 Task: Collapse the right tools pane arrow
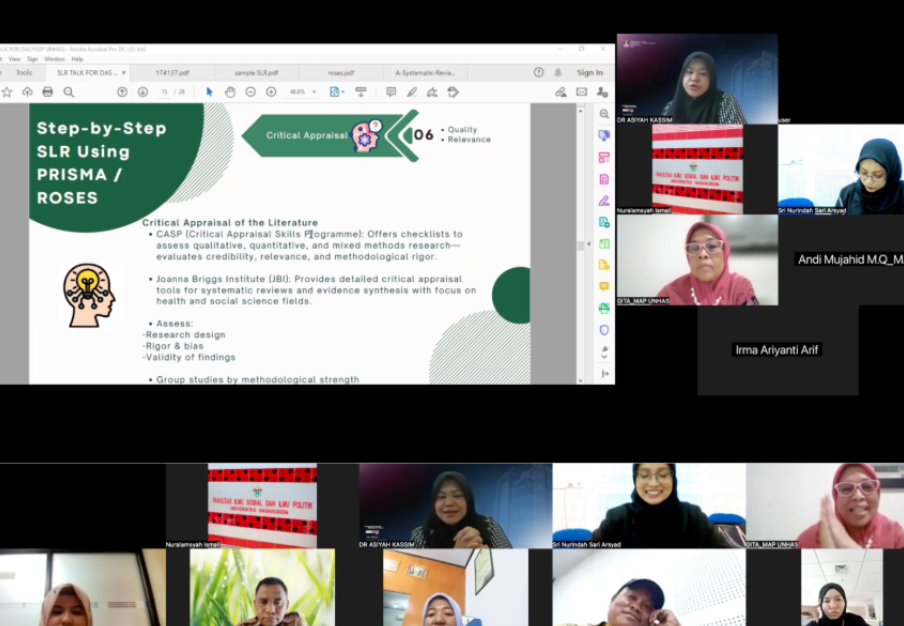pyautogui.click(x=604, y=373)
